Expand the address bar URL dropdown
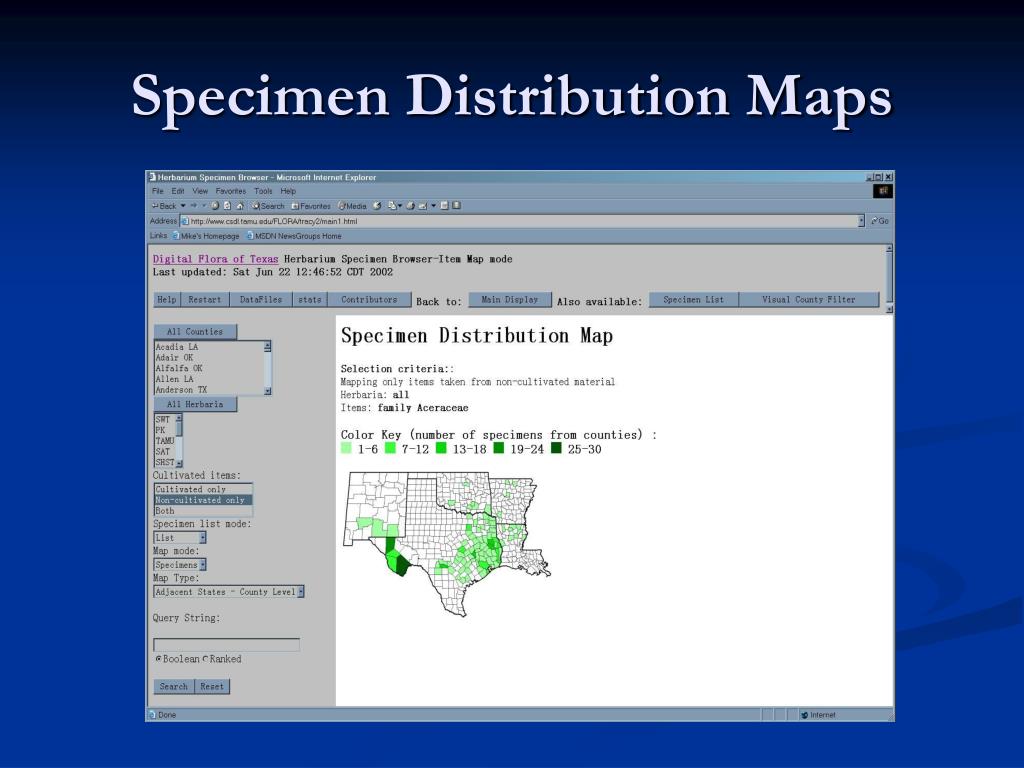Viewport: 1024px width, 768px height. coord(861,221)
